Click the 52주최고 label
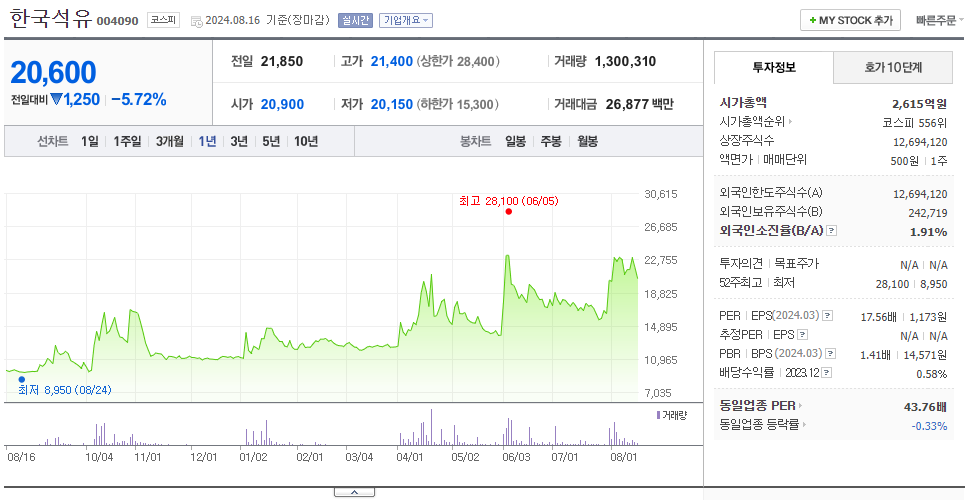The height and width of the screenshot is (500, 968). [740, 283]
